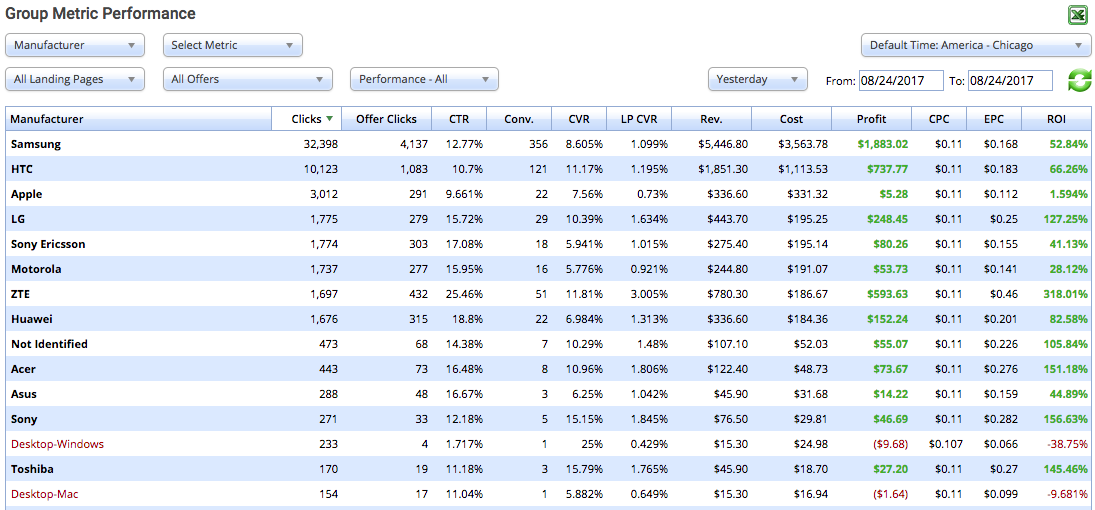Click the Desktop-Windows manufacturer entry
1095x510 pixels.
point(57,444)
